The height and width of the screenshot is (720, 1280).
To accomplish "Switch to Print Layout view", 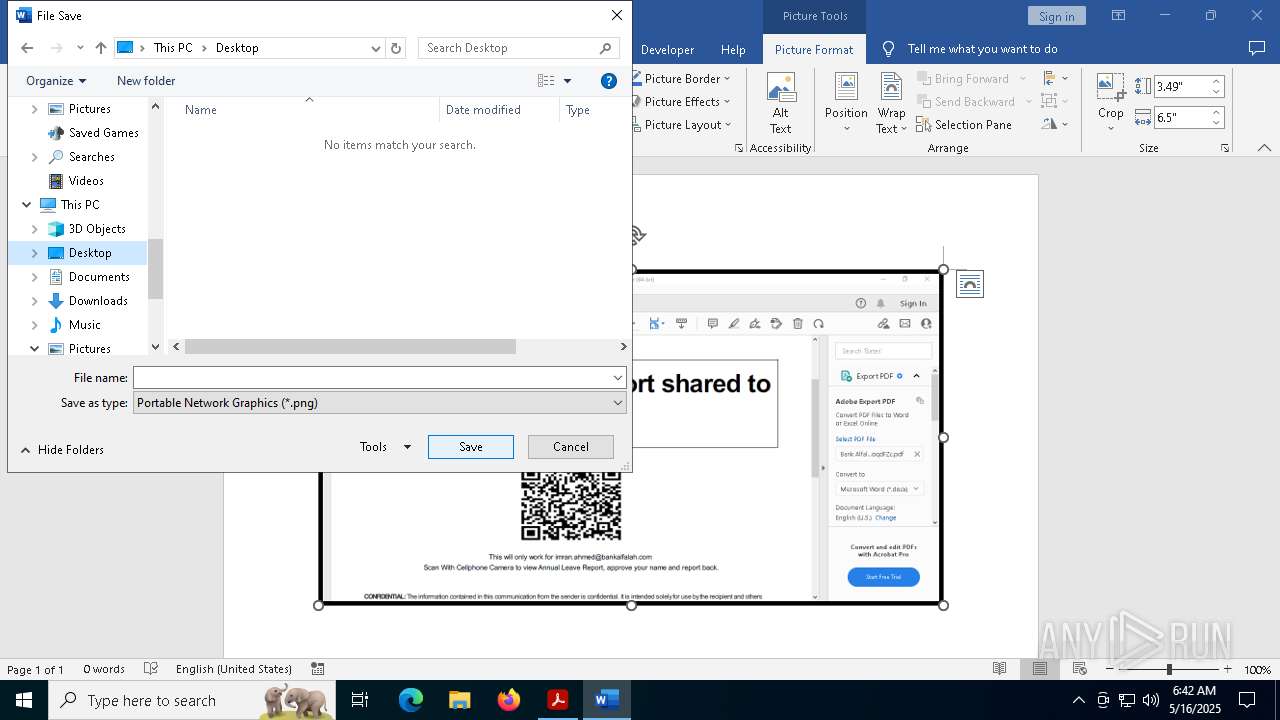I will [1040, 669].
